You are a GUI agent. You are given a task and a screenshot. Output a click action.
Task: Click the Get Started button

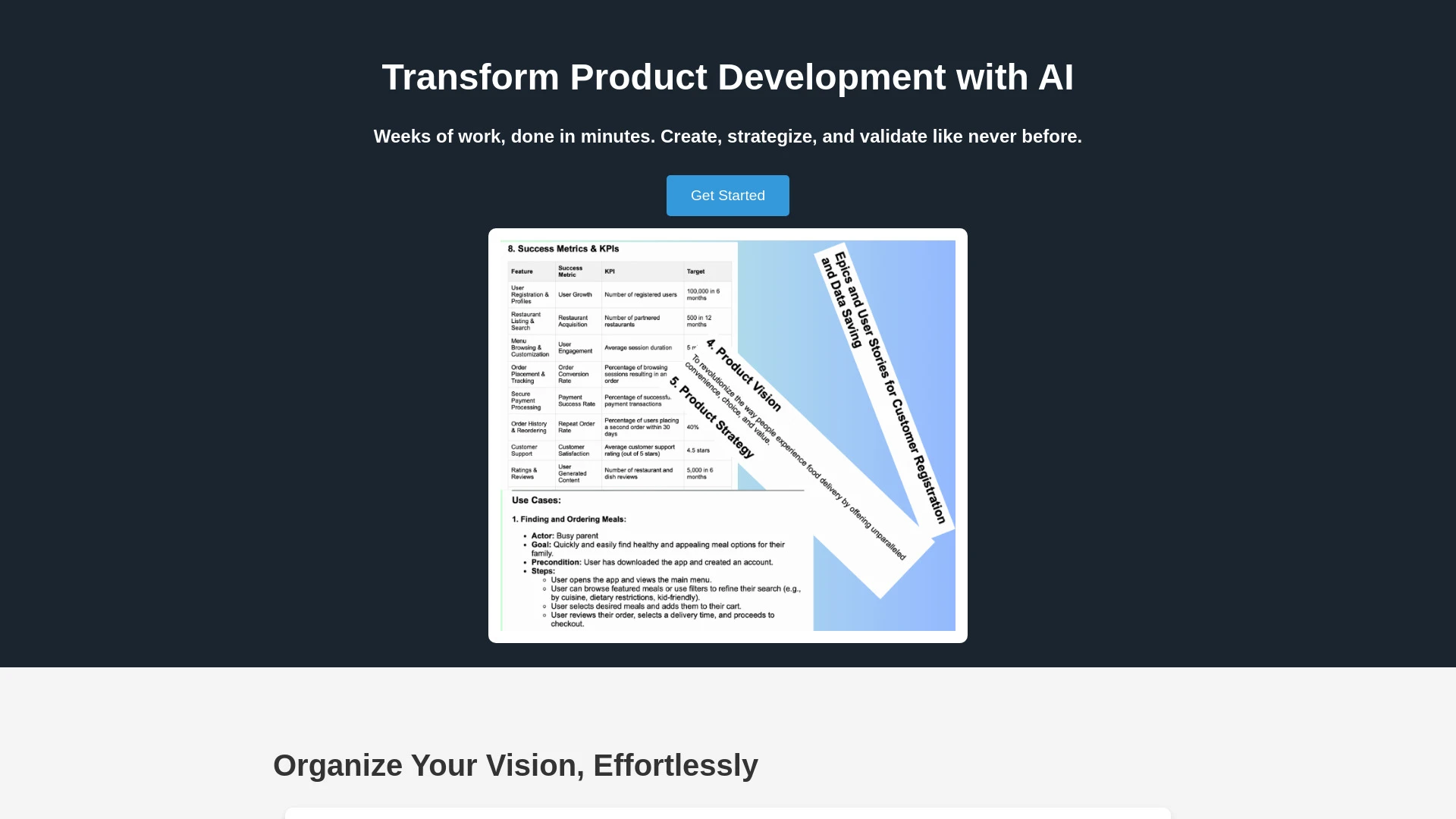[x=728, y=195]
